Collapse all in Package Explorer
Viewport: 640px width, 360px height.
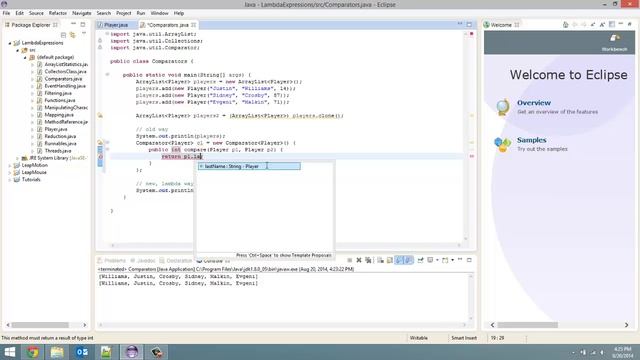coord(63,35)
